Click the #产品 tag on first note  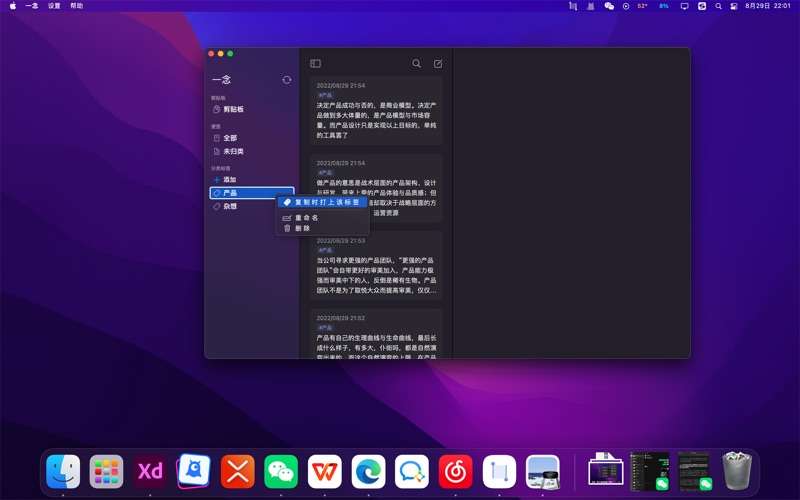(x=325, y=95)
